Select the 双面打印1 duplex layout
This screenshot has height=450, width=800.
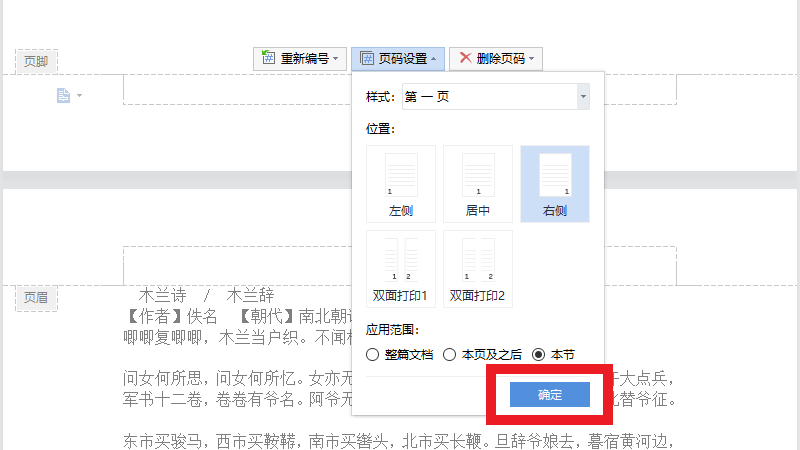click(x=401, y=268)
